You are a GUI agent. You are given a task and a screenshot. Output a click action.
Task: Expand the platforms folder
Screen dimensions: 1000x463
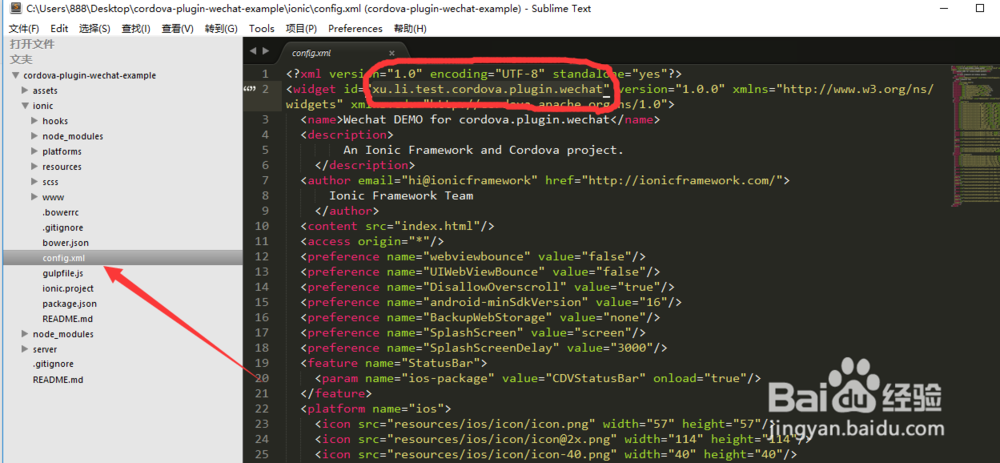pyautogui.click(x=34, y=151)
